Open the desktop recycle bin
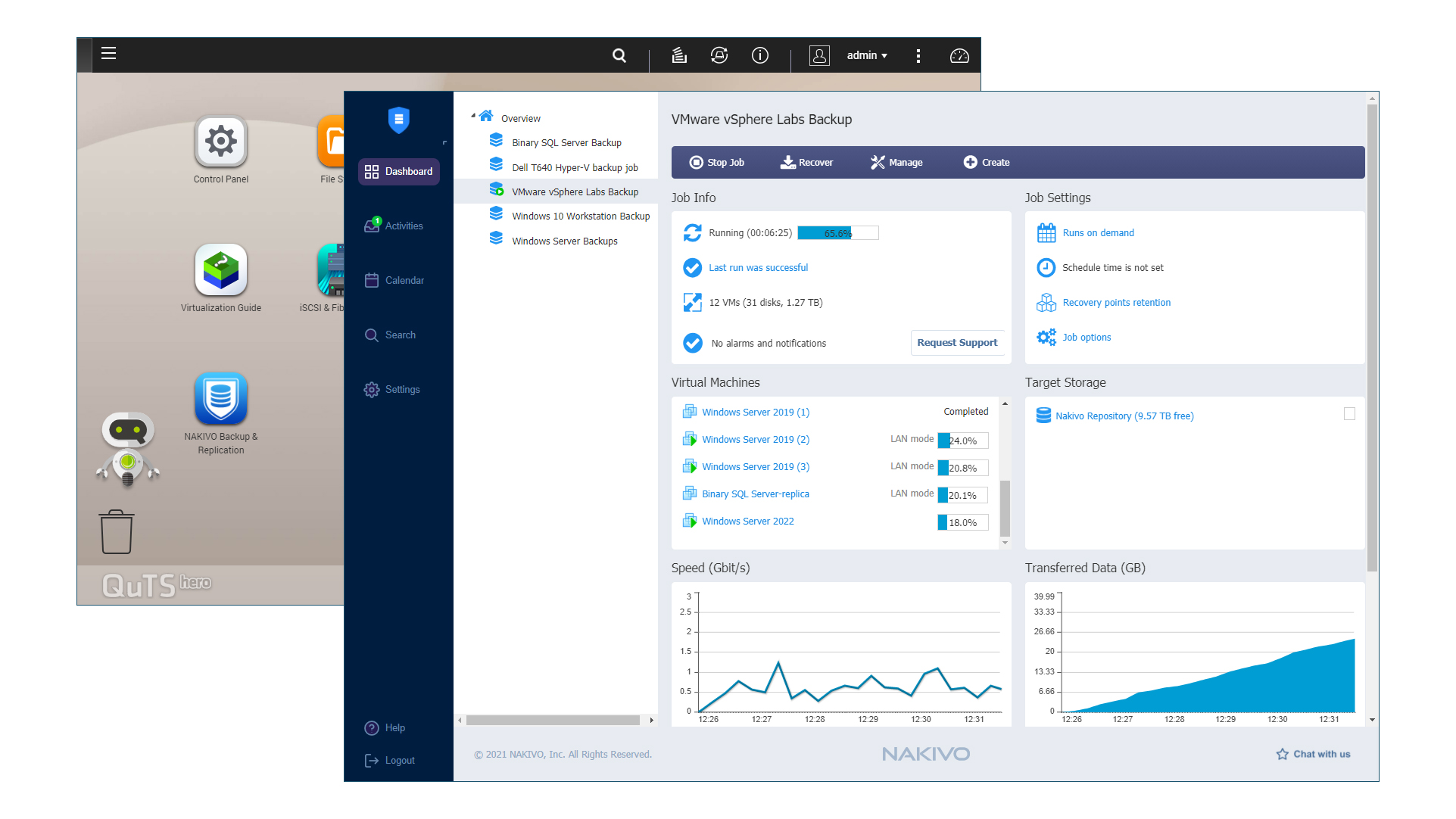This screenshot has width=1456, height=819. [117, 532]
